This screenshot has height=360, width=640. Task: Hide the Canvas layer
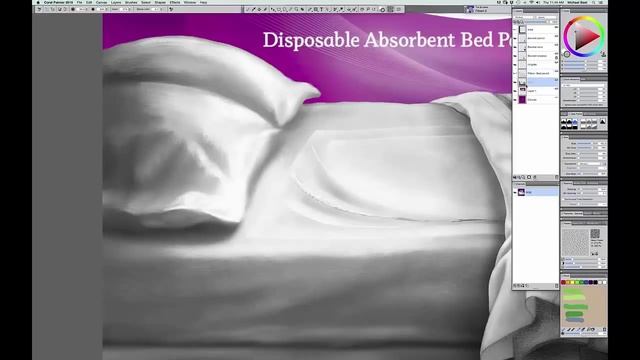(x=515, y=100)
